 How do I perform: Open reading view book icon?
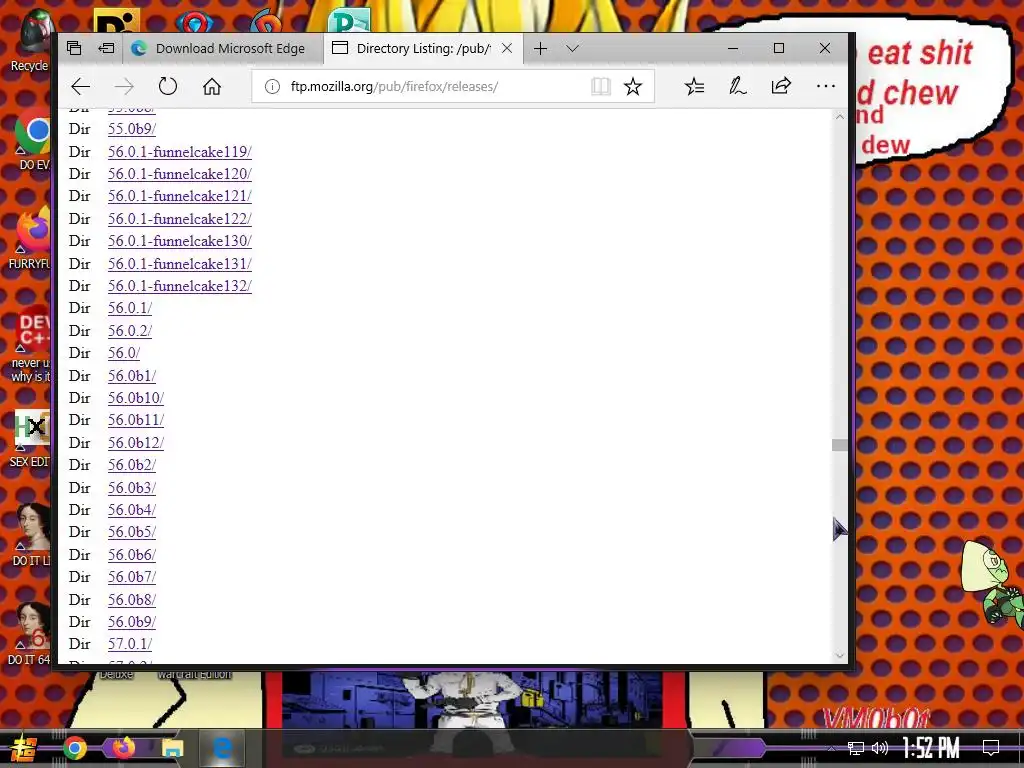pyautogui.click(x=600, y=86)
